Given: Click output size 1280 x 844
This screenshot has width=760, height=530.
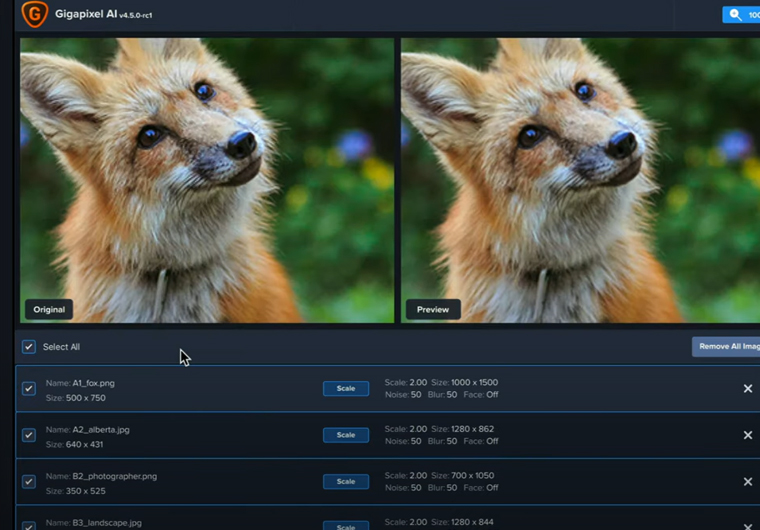Looking at the screenshot, I should (x=473, y=522).
